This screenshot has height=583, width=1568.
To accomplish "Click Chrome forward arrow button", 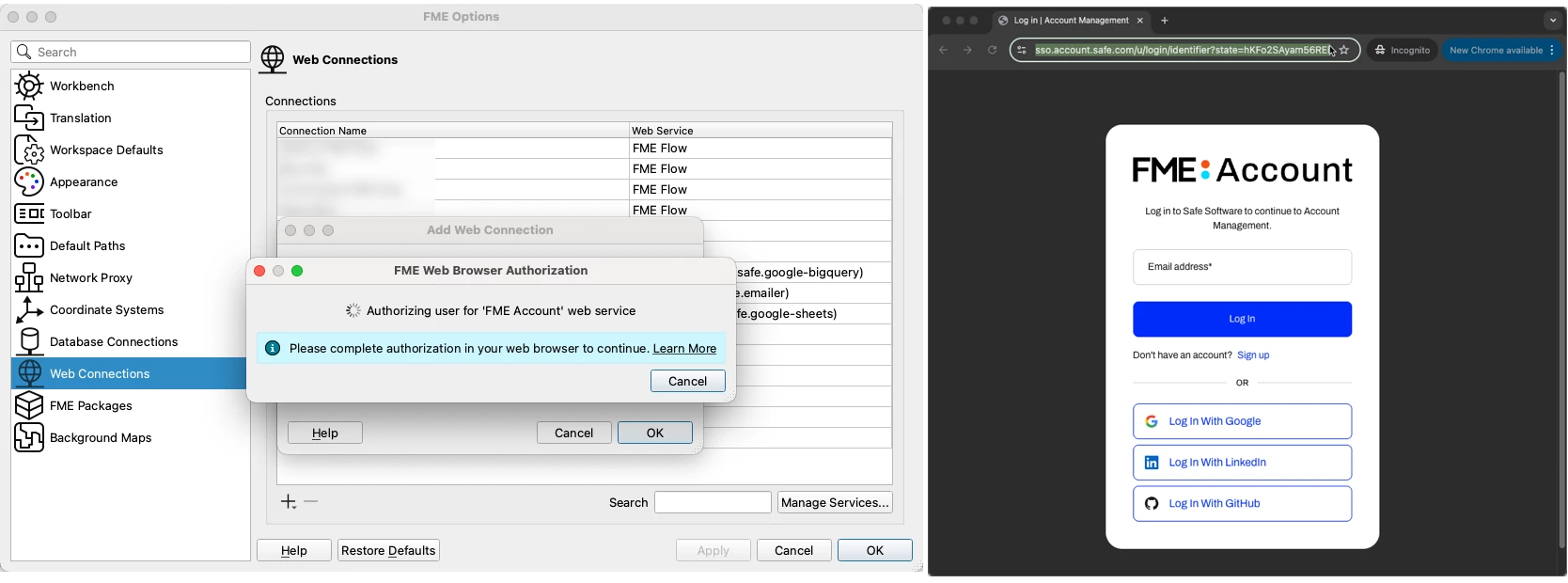I will [967, 50].
